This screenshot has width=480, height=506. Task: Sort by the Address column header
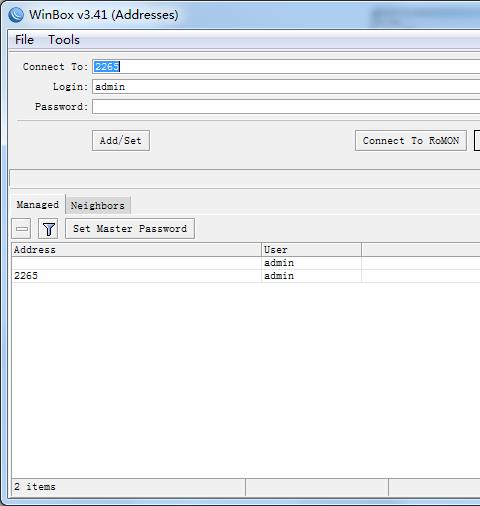pyautogui.click(x=136, y=250)
